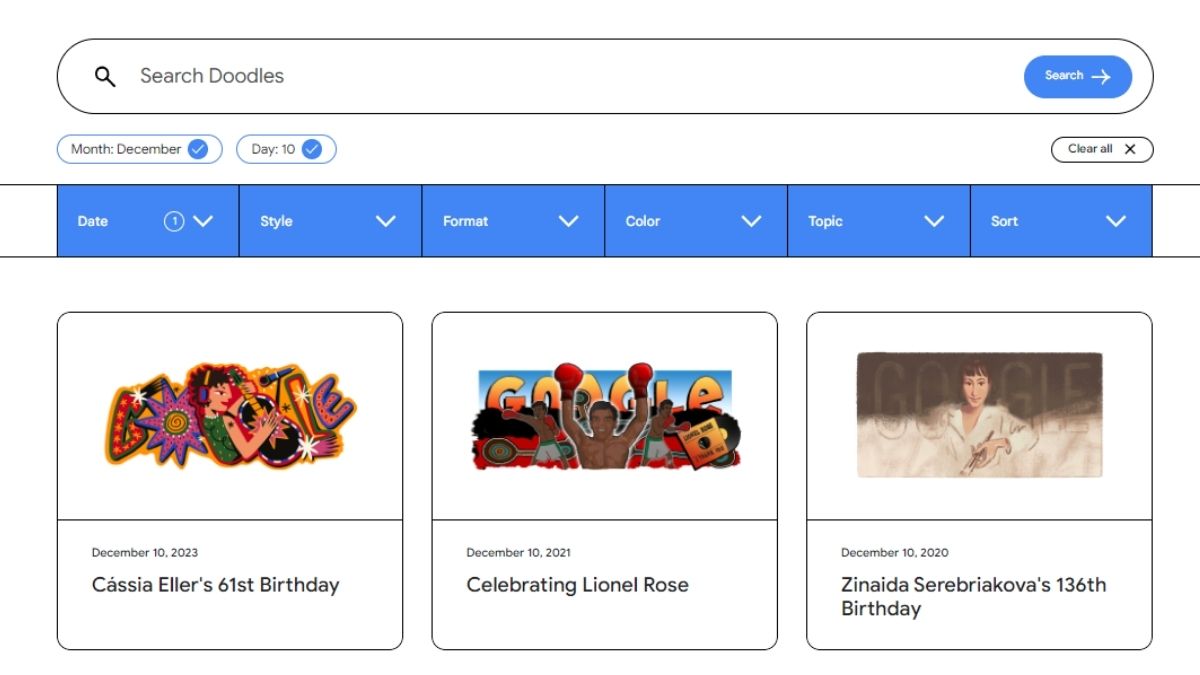Expand the Format filter menu
Image resolution: width=1200 pixels, height=675 pixels.
point(513,221)
